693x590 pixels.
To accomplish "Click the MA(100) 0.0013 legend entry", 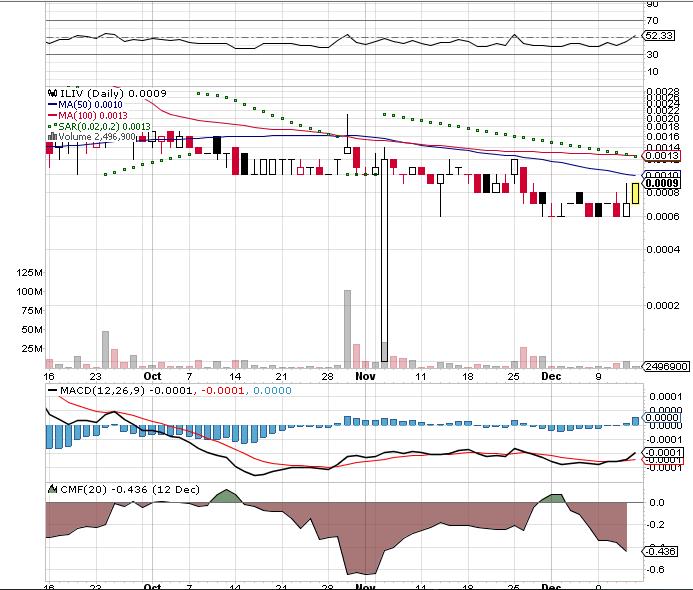I will tap(88, 115).
